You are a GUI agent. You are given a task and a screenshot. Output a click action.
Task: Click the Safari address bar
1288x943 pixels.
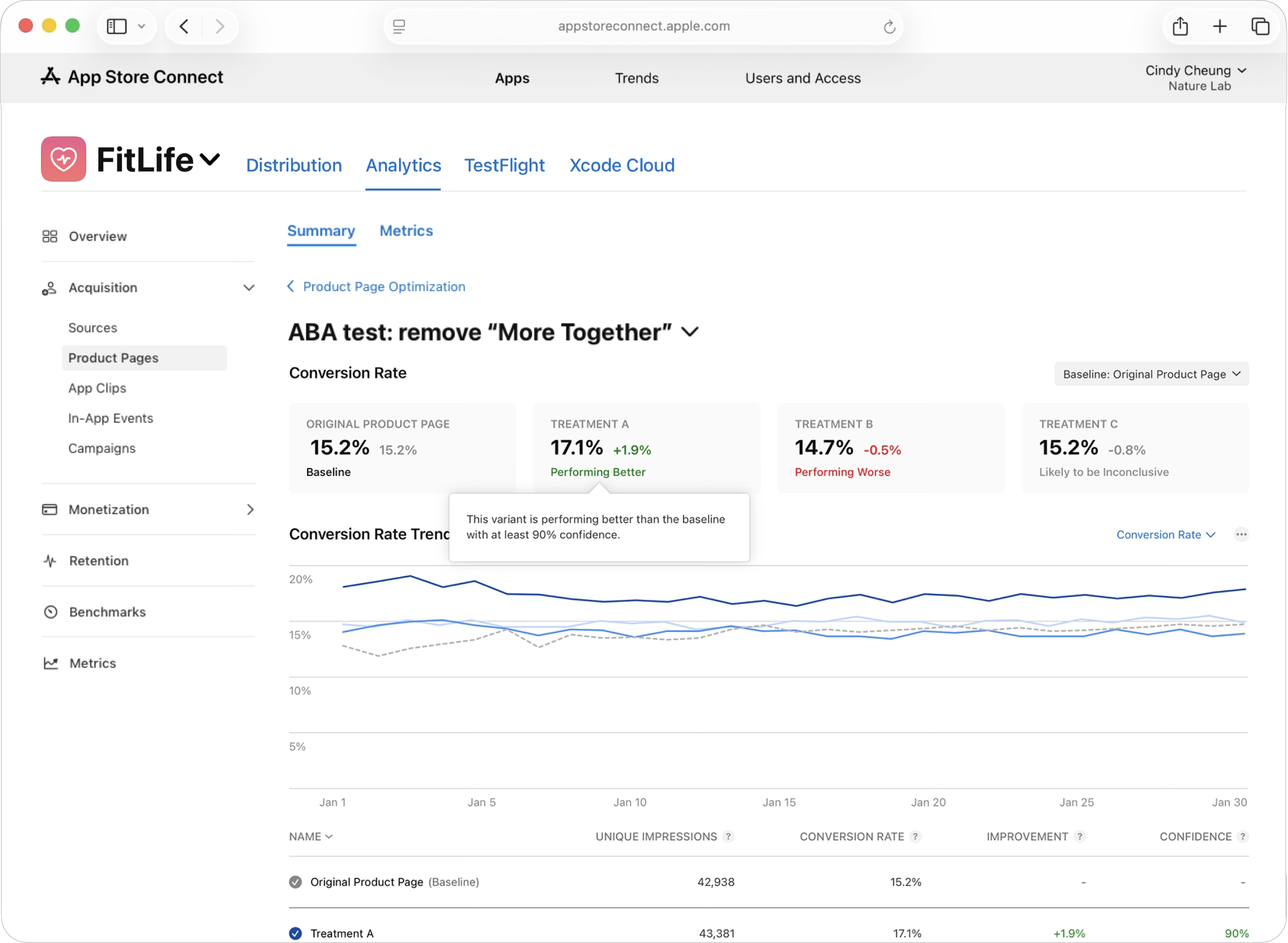(644, 26)
